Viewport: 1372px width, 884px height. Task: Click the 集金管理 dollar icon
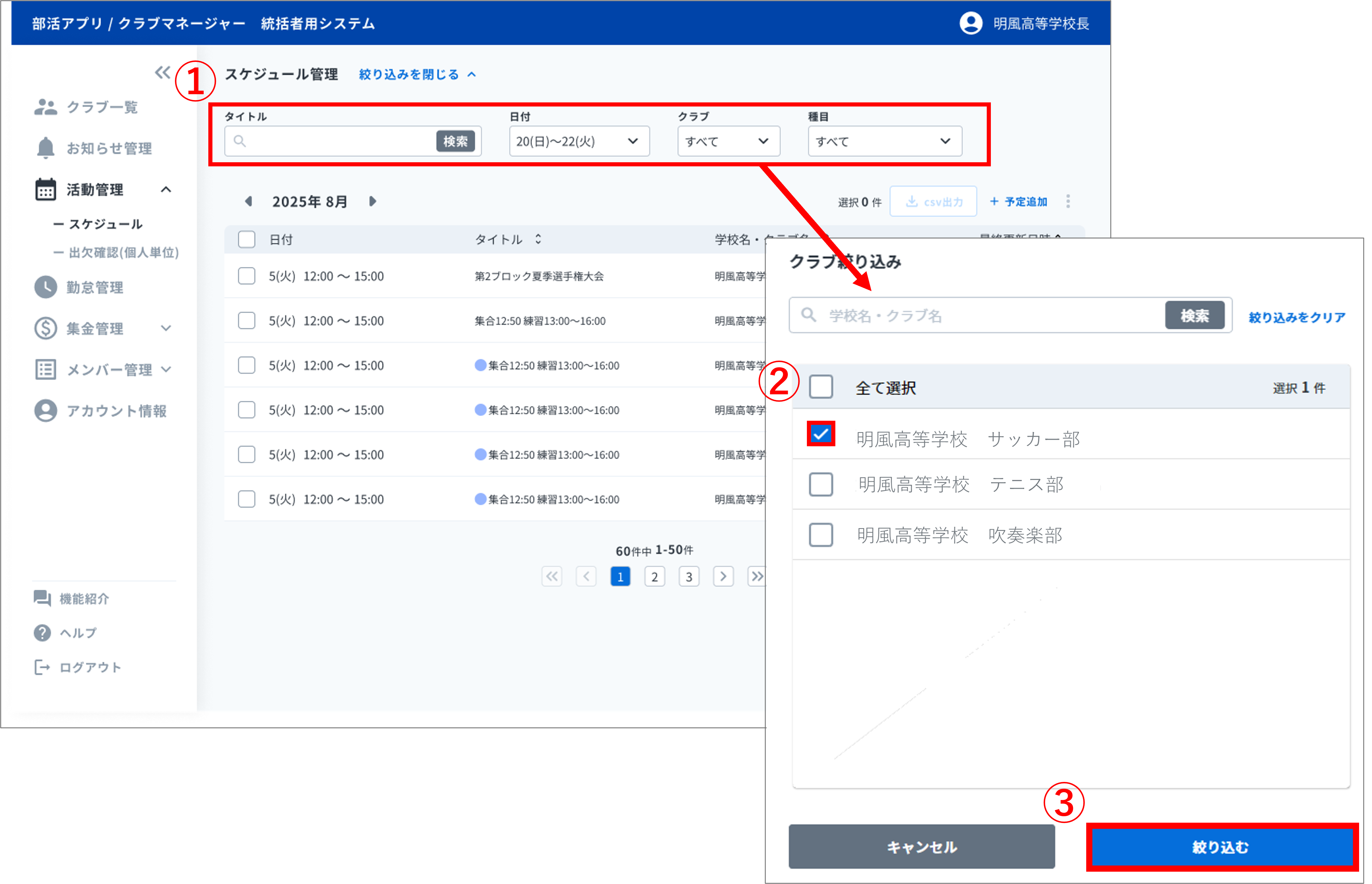pos(45,328)
